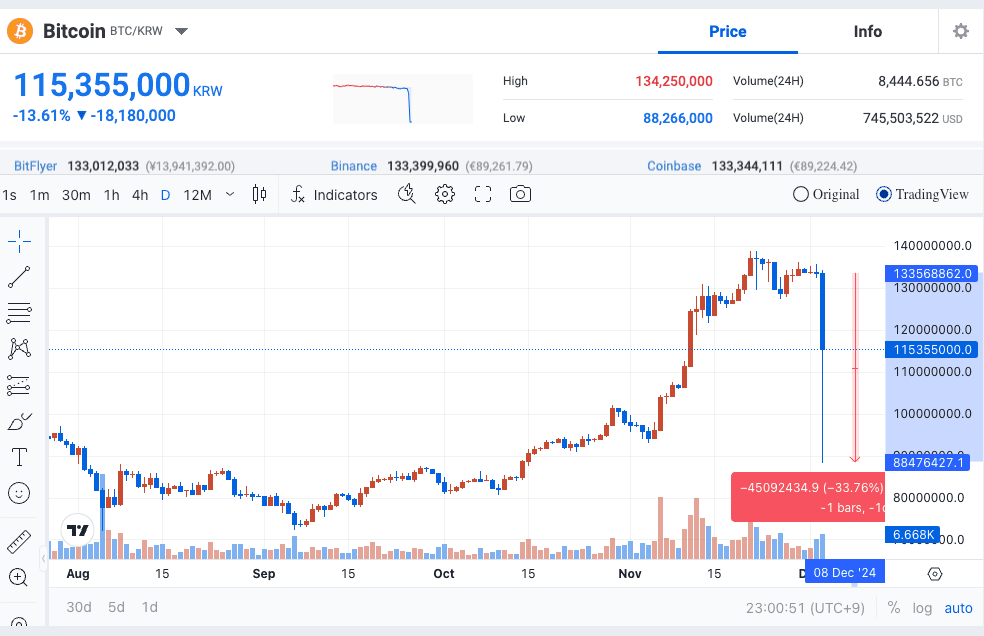
Task: Open the emoji icons tool
Action: coord(19,493)
